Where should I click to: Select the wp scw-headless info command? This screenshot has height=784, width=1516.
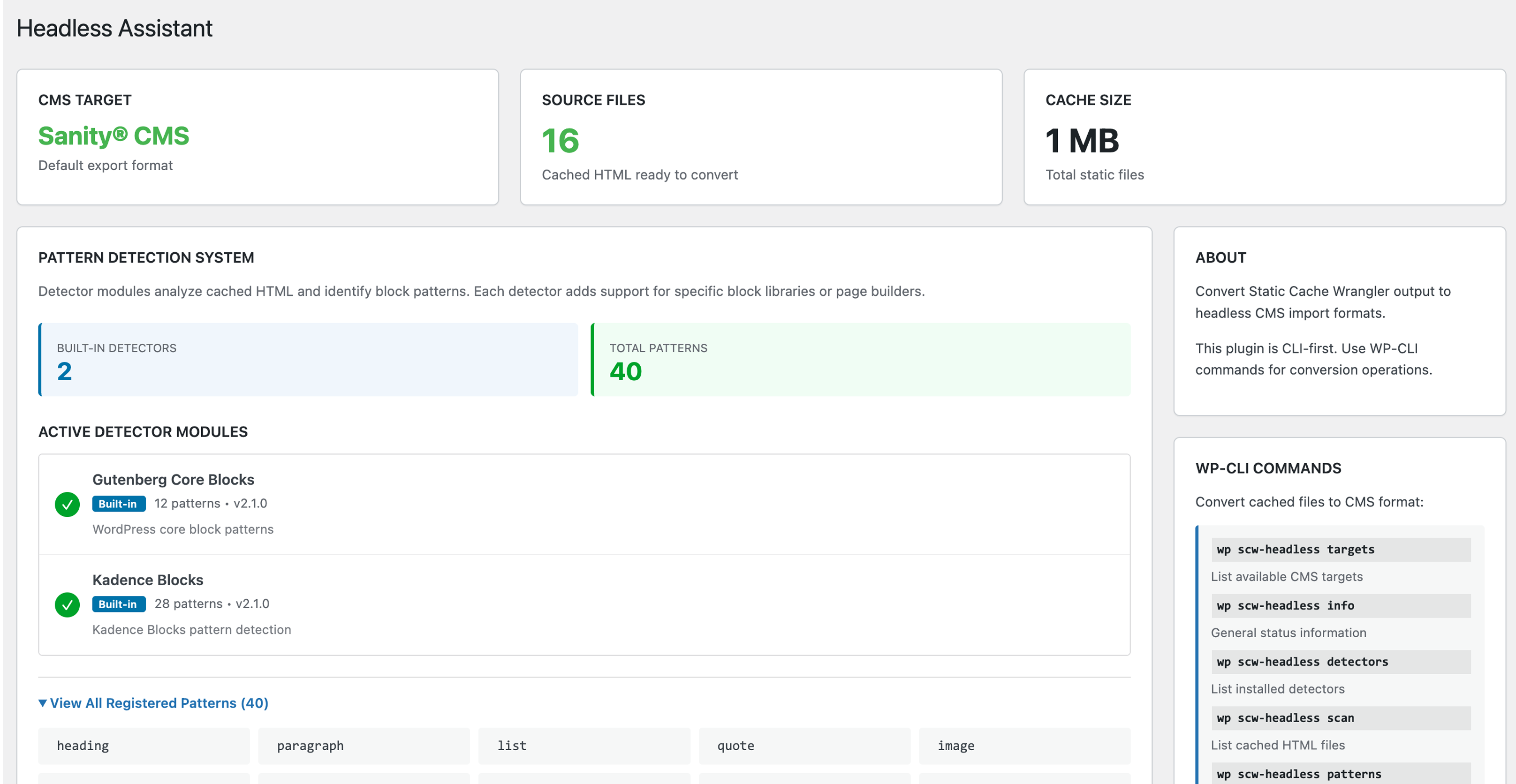(1341, 605)
